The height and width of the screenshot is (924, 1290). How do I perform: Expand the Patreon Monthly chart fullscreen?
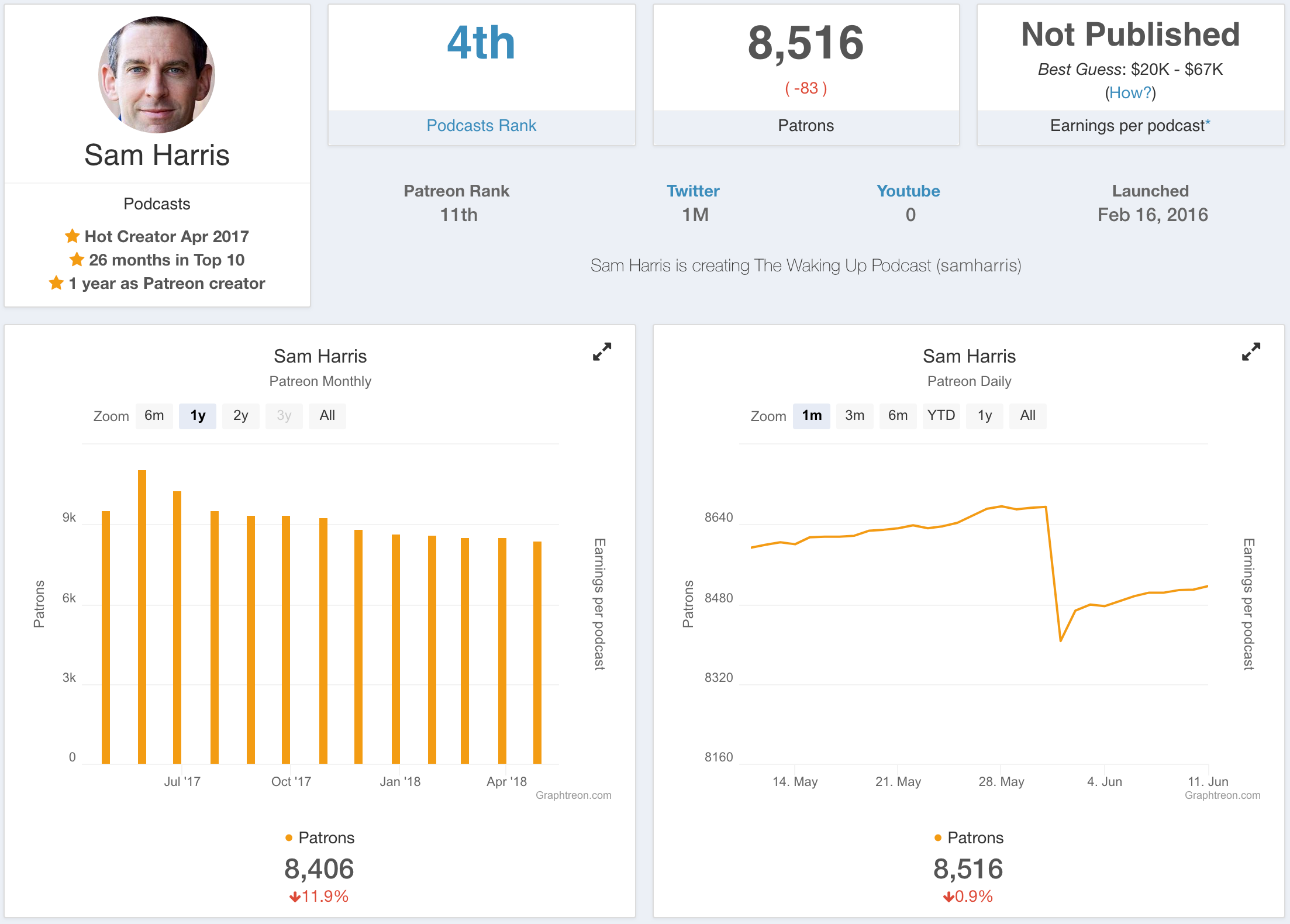pos(602,351)
